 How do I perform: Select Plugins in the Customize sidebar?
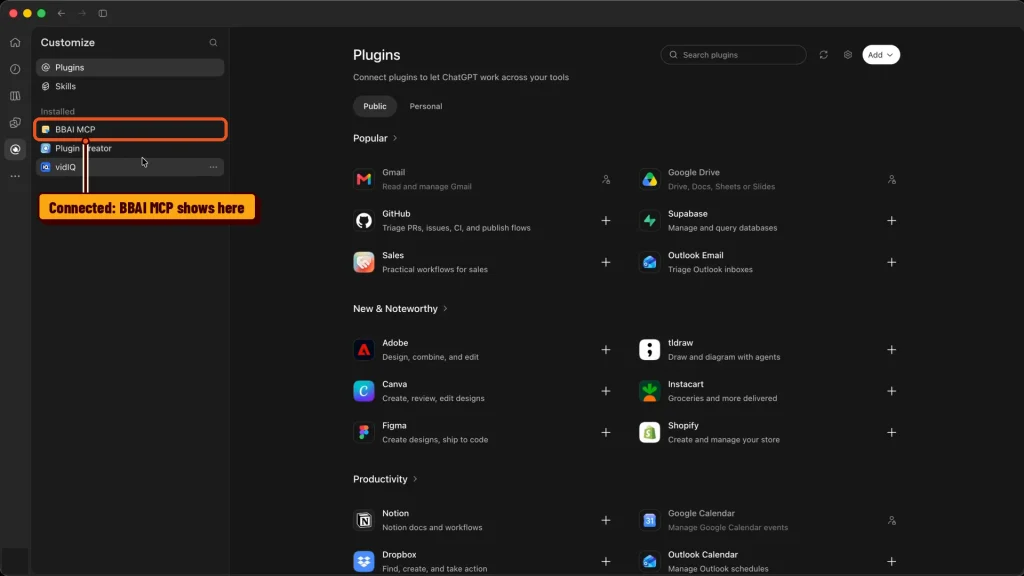[x=130, y=67]
